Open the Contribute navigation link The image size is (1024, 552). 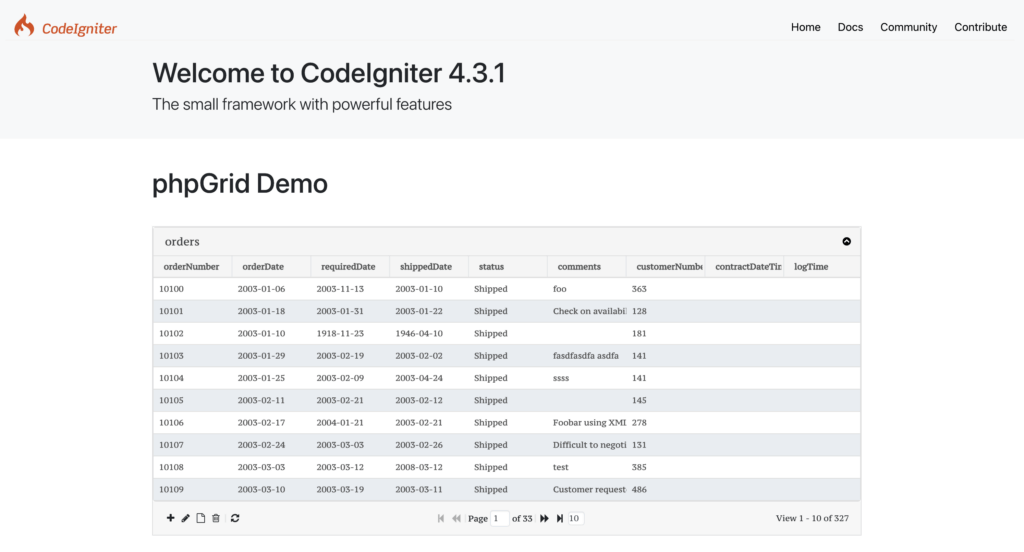point(980,27)
